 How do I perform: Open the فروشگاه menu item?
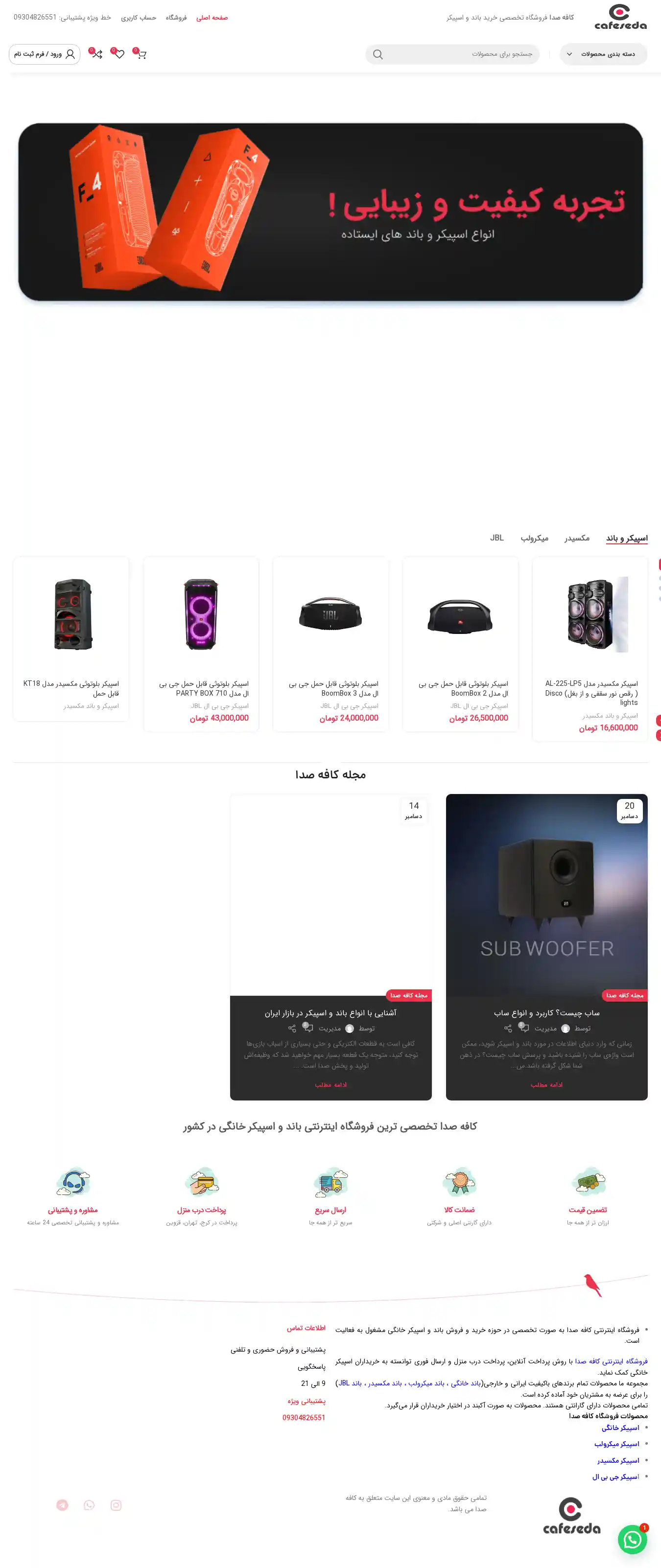pyautogui.click(x=176, y=18)
